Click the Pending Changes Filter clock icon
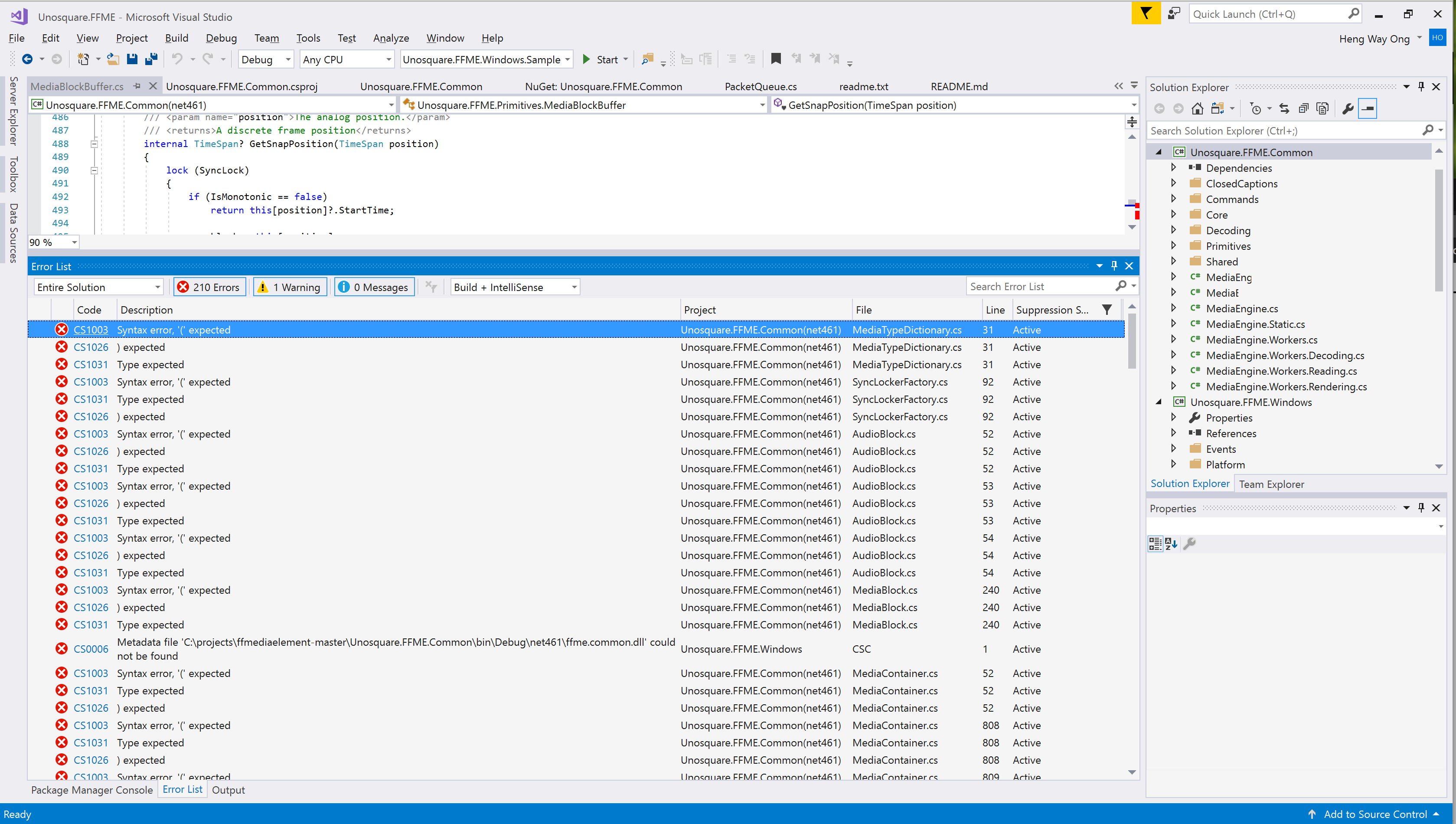The width and height of the screenshot is (1456, 824). coord(1255,108)
